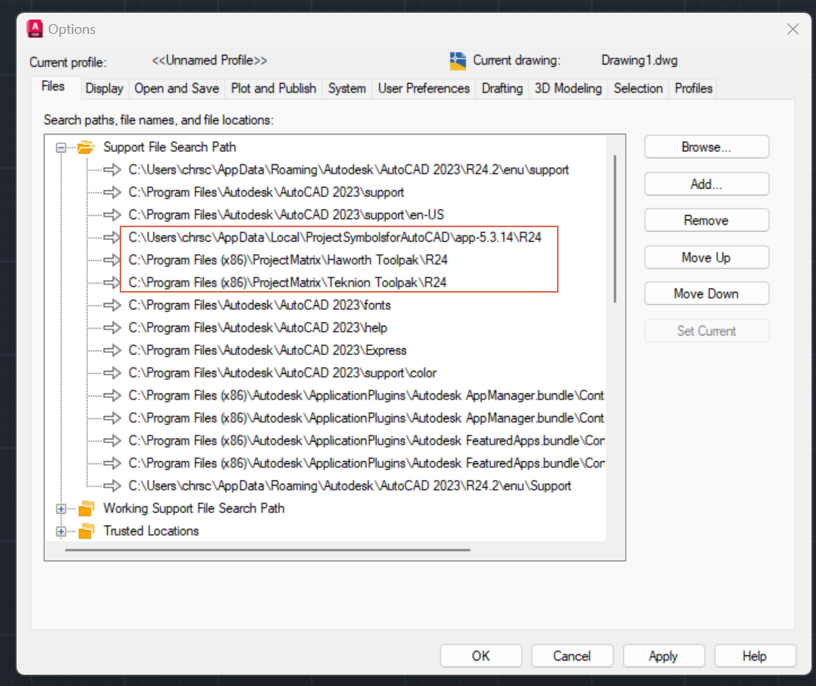The width and height of the screenshot is (816, 686).
Task: Select path AutoCAD 2023\help
Action: point(258,328)
